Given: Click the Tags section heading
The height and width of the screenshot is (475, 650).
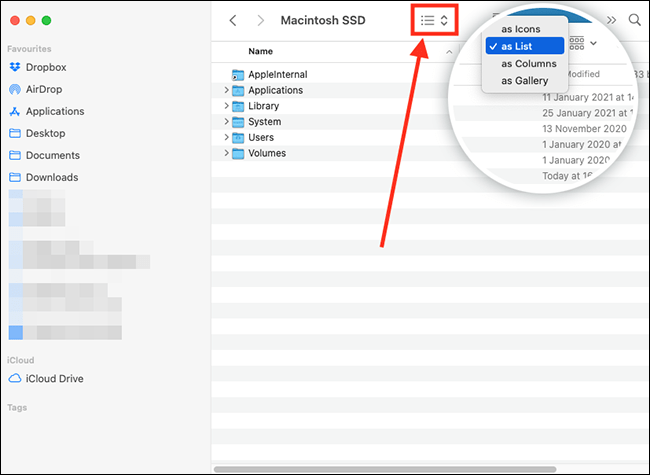Looking at the screenshot, I should [x=17, y=407].
